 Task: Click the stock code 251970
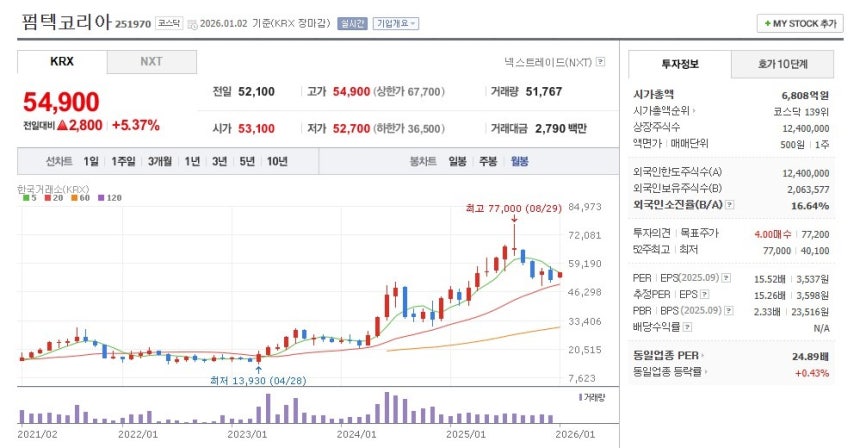coord(133,24)
